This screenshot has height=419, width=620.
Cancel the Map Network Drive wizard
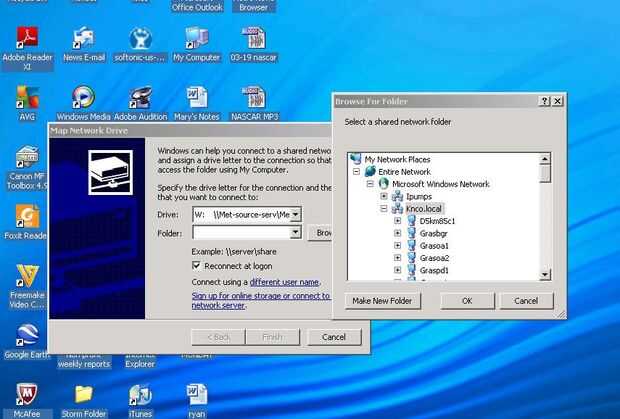pyautogui.click(x=334, y=337)
